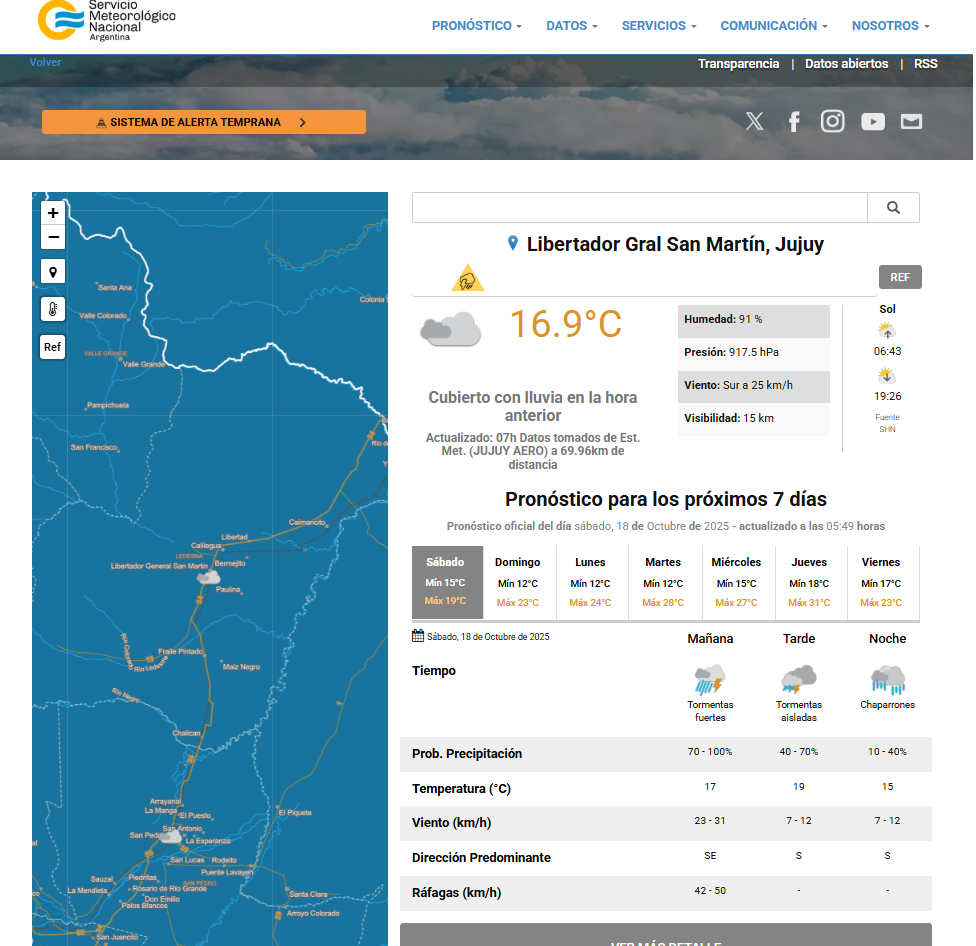Open the Instagram icon link
The image size is (976, 946).
point(833,122)
